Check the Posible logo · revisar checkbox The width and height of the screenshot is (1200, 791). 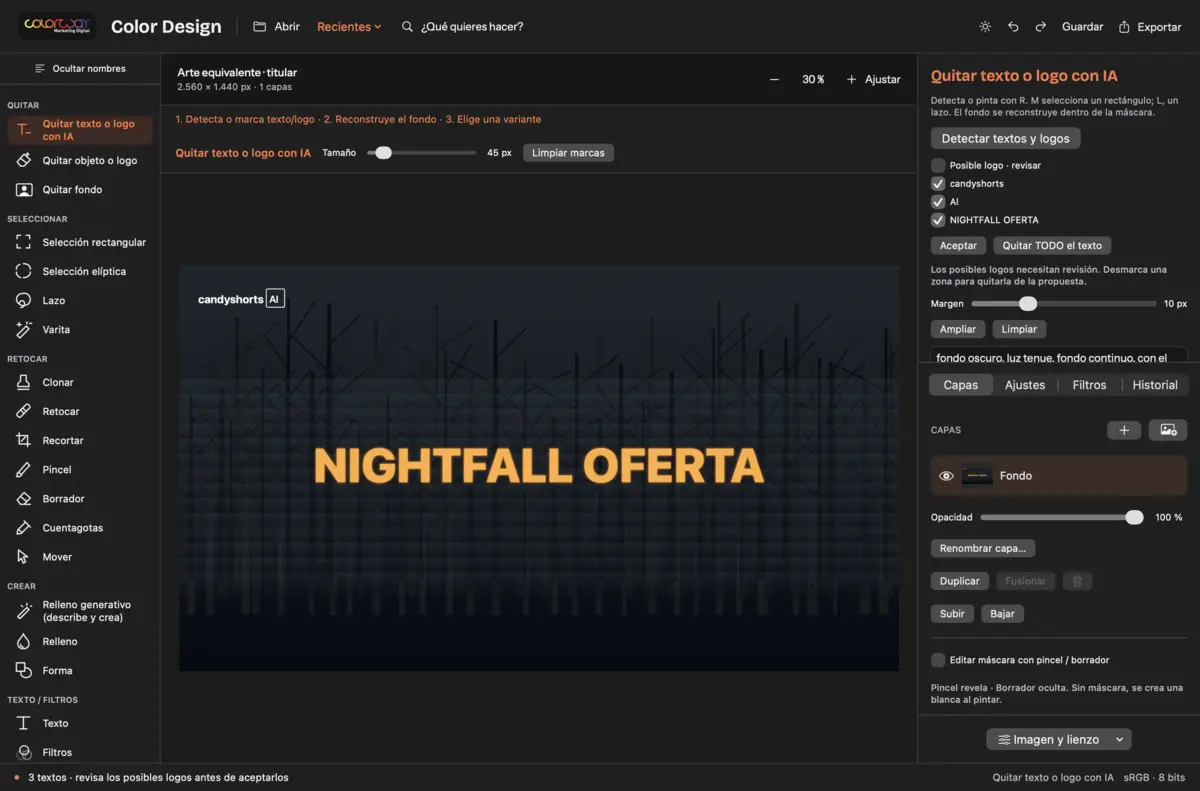click(x=938, y=165)
